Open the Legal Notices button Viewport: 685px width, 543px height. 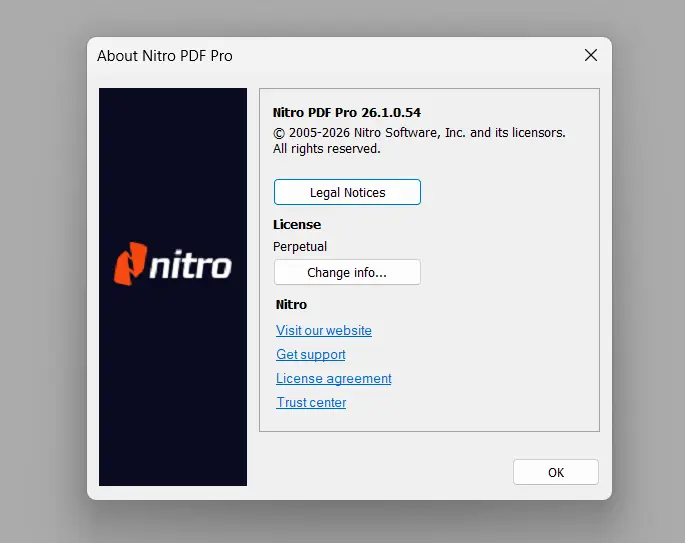347,192
